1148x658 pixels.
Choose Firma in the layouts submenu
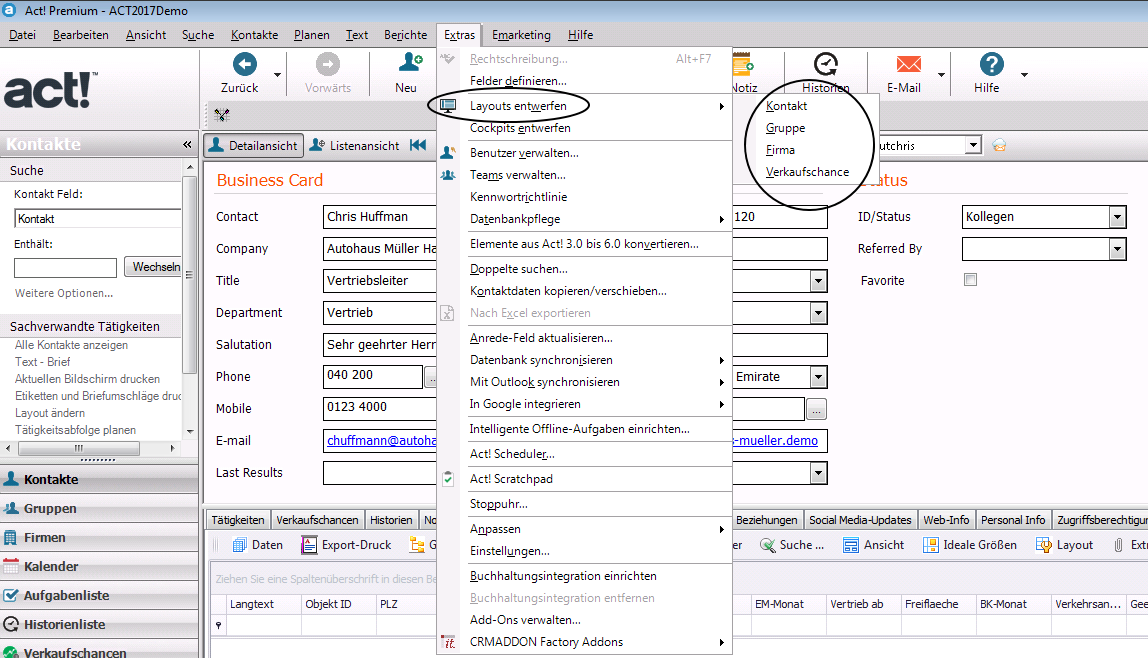780,149
